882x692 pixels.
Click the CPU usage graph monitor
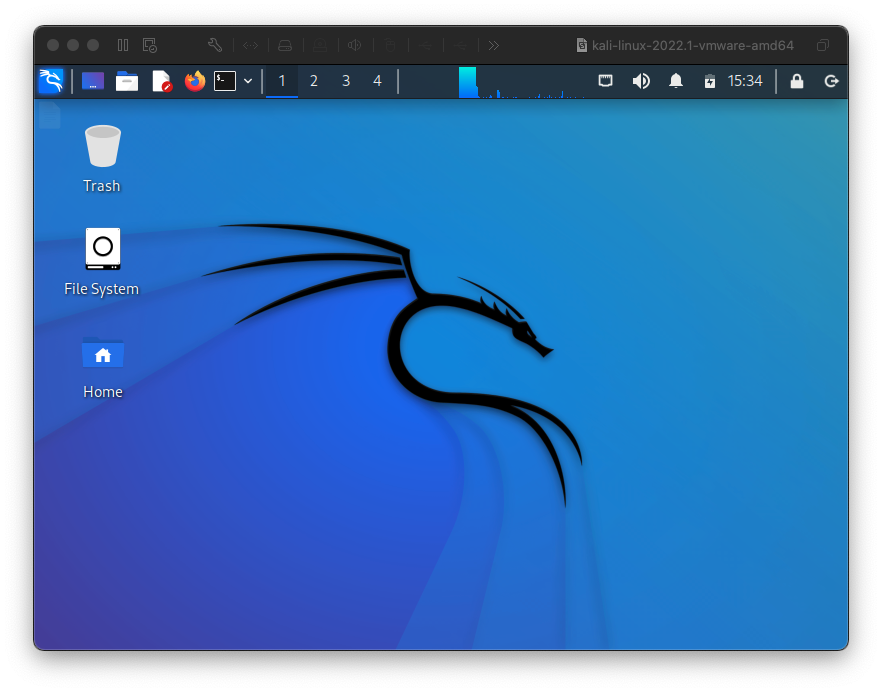(521, 82)
